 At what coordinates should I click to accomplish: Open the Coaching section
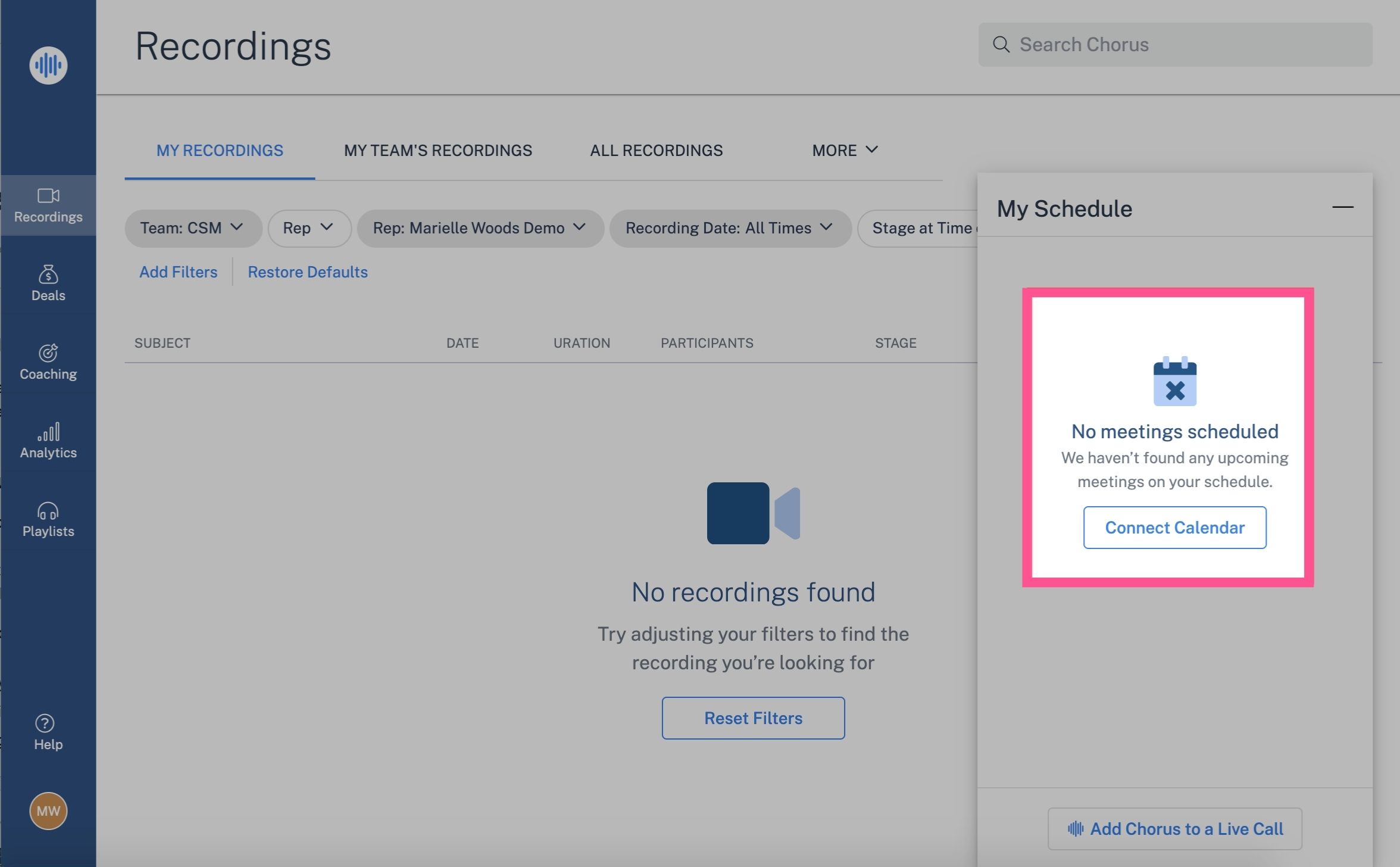(48, 362)
